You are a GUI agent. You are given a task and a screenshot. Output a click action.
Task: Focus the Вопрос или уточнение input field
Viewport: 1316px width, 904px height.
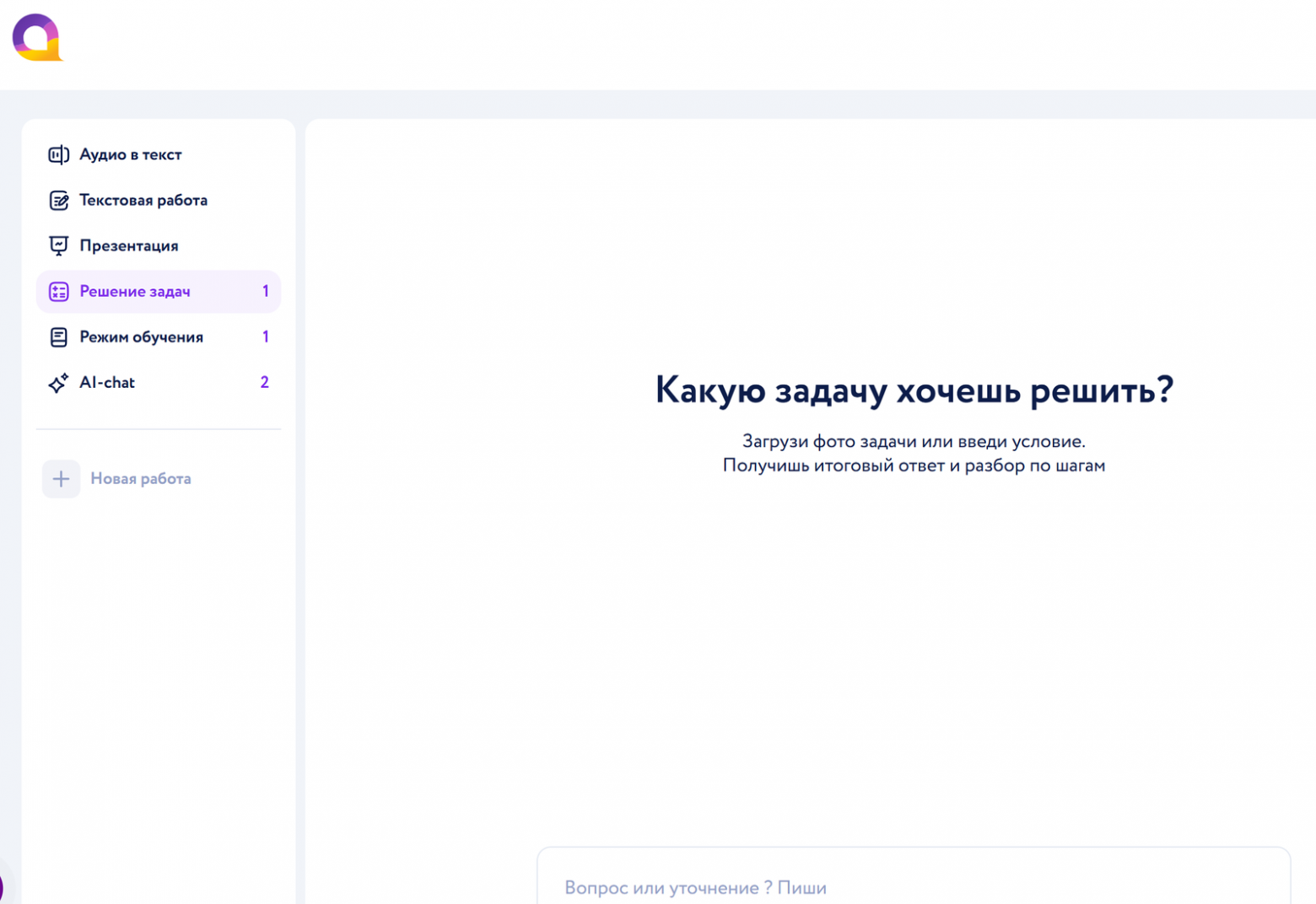[x=914, y=877]
